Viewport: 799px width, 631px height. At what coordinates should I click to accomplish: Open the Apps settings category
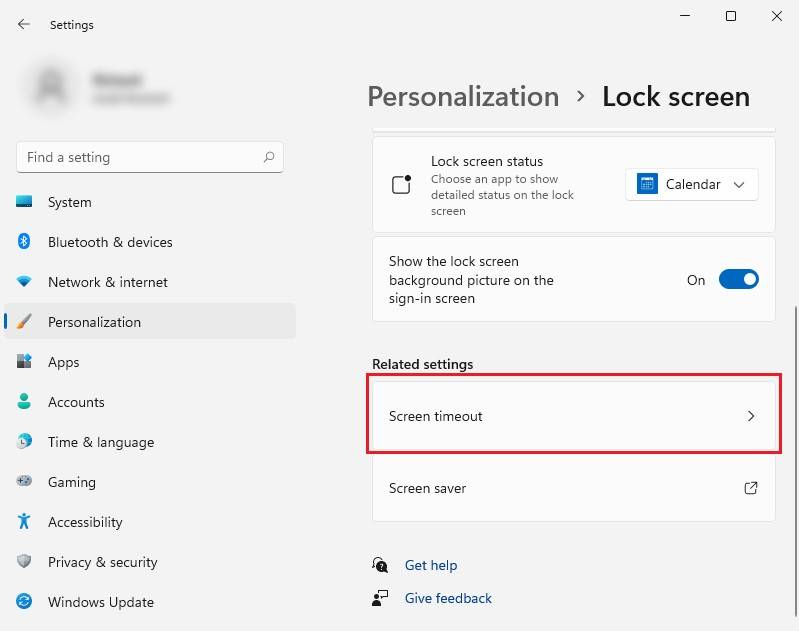click(x=63, y=362)
